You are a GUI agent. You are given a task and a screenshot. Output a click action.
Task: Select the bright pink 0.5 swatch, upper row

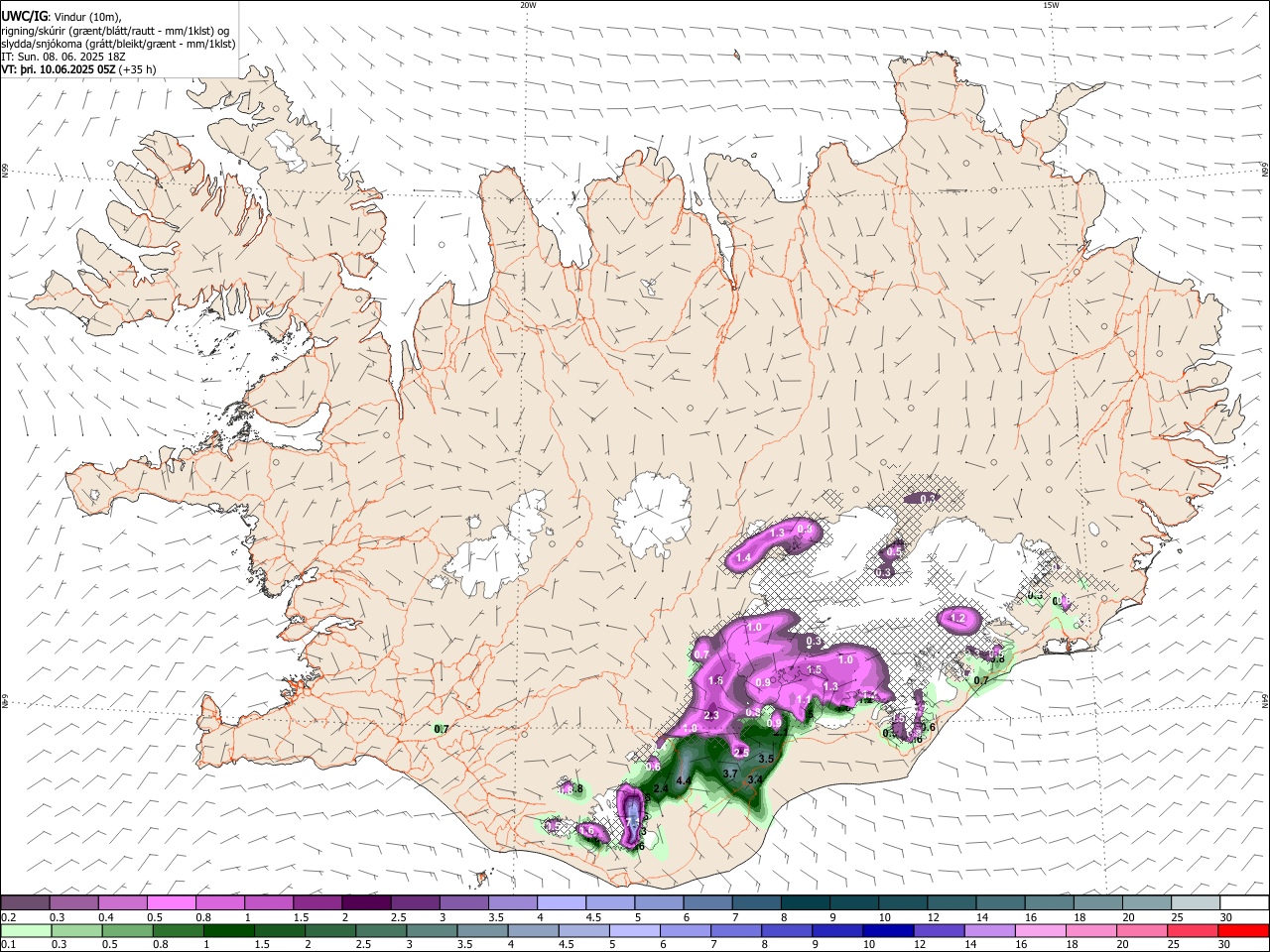[x=172, y=902]
